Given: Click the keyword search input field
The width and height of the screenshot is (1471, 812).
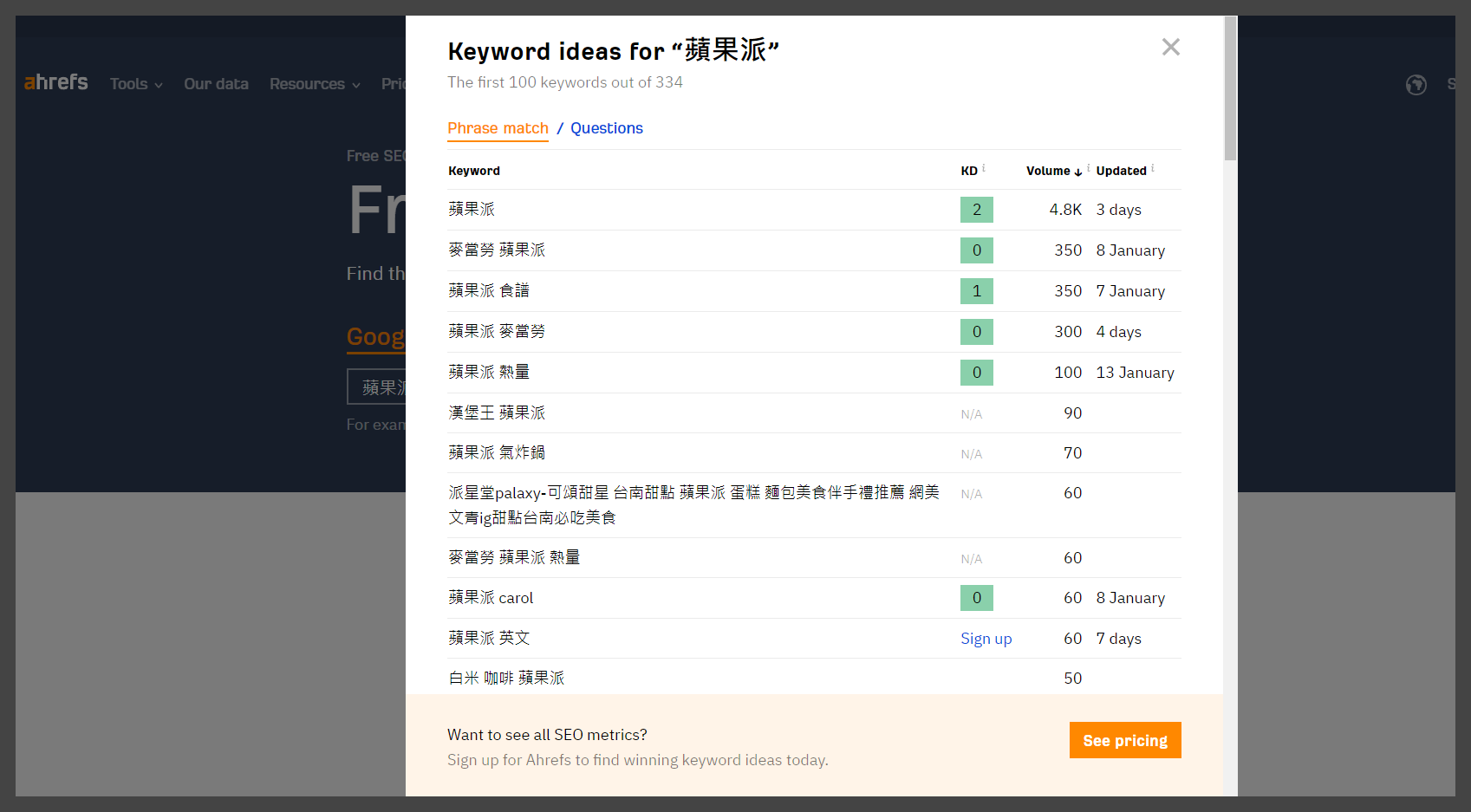Looking at the screenshot, I should click(377, 387).
